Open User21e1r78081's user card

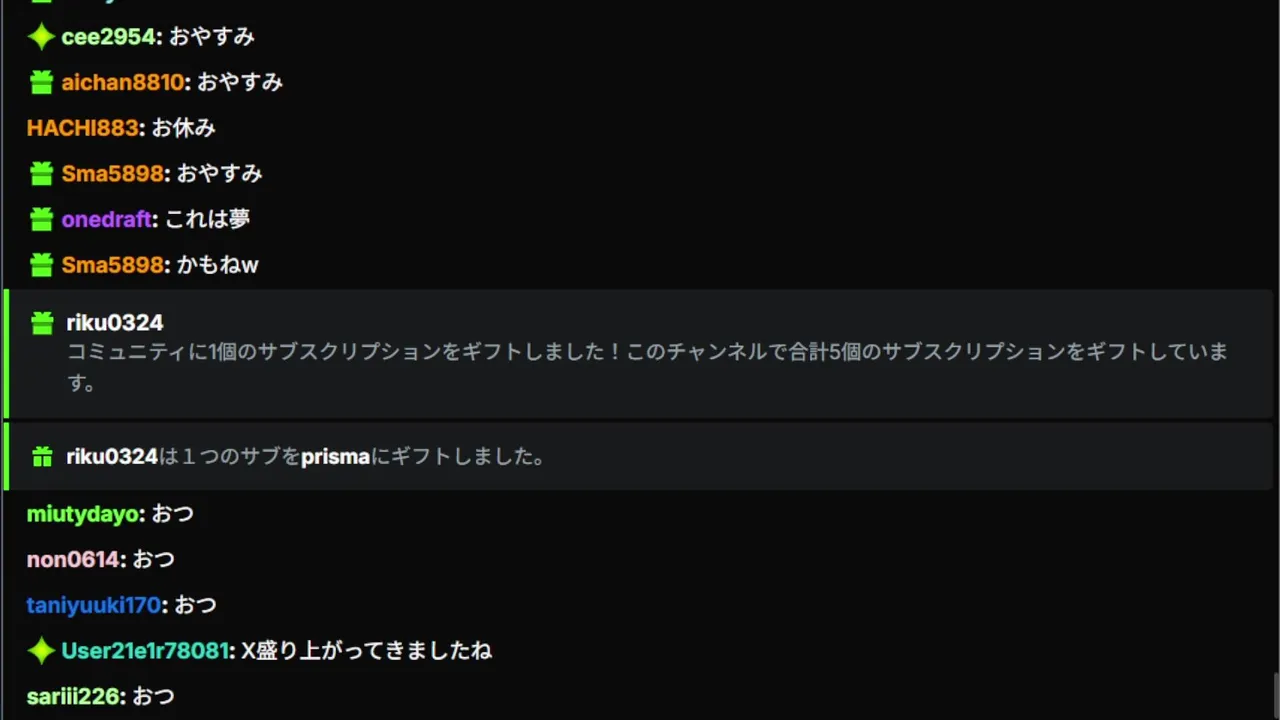(x=145, y=651)
